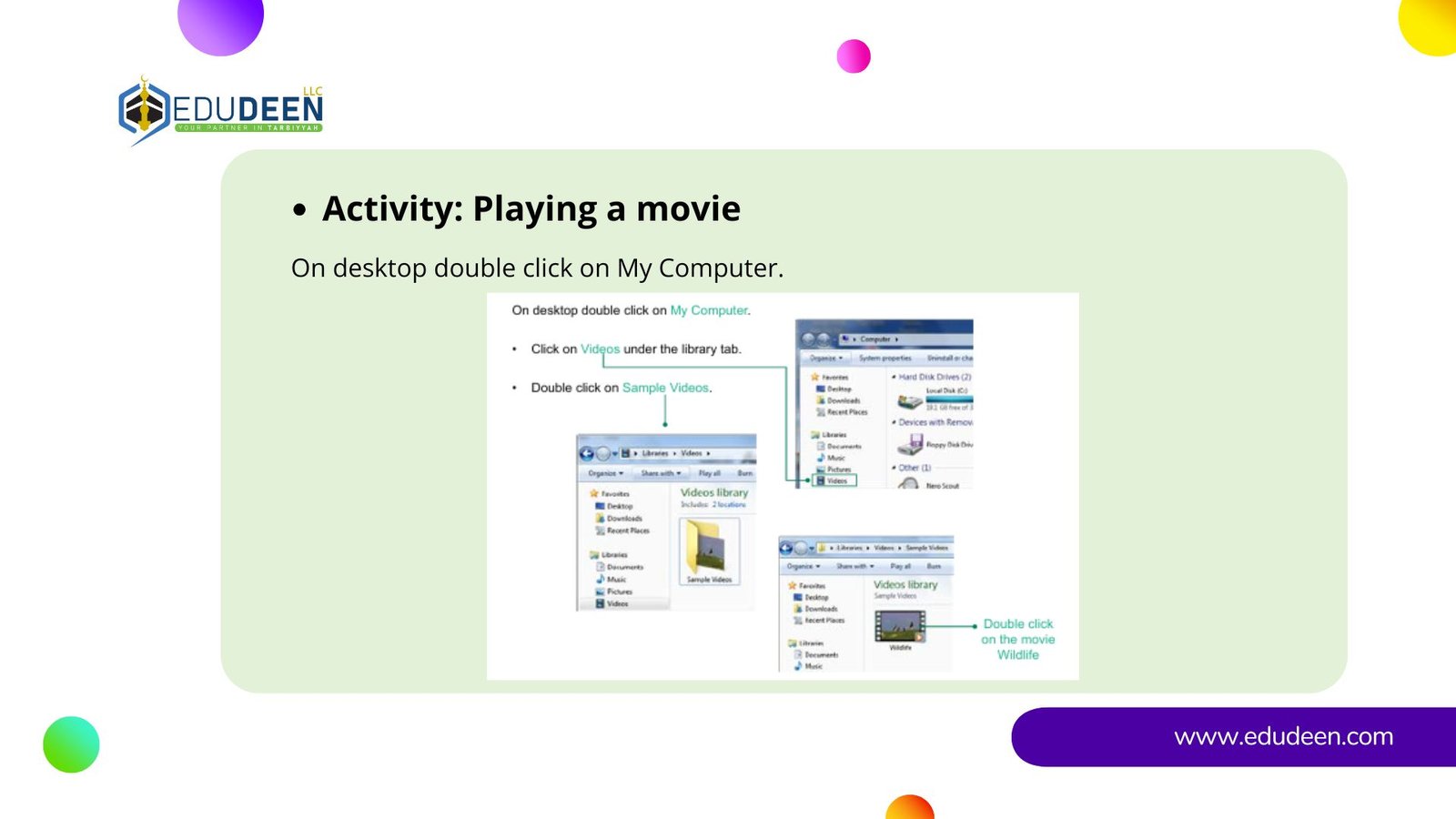Select the Floppy Disk Drive icon
The height and width of the screenshot is (819, 1456).
coord(909,444)
